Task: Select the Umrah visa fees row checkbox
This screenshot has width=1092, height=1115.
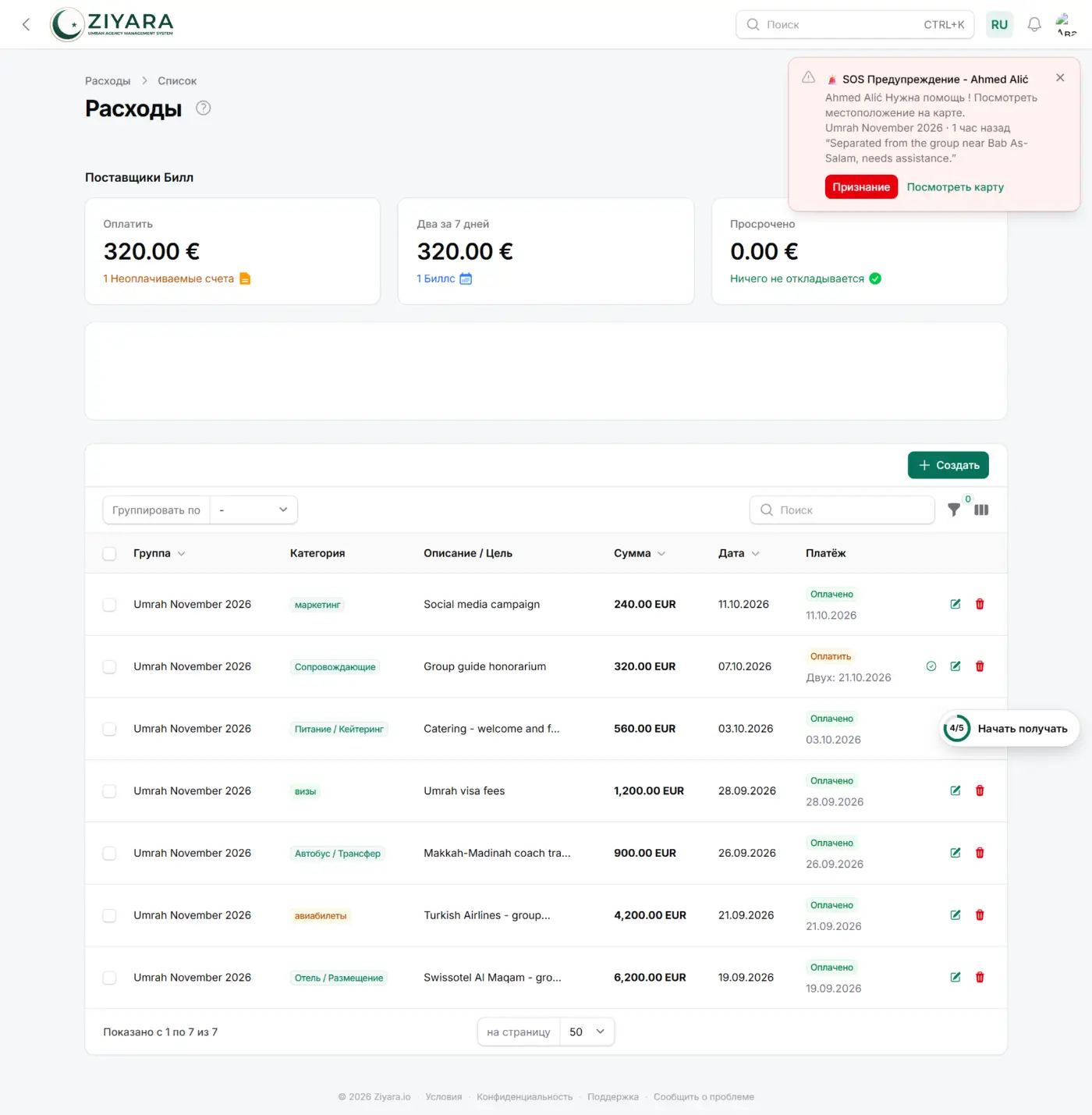Action: [109, 791]
